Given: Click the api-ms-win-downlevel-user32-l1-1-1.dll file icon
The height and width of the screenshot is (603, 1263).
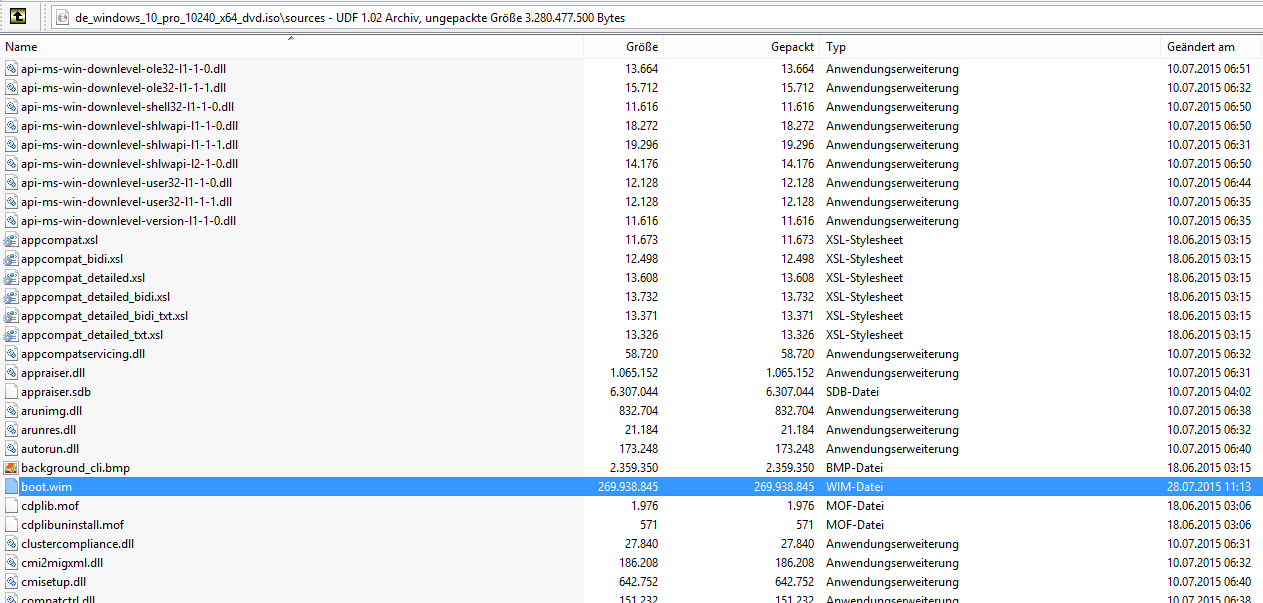Looking at the screenshot, I should tap(11, 202).
